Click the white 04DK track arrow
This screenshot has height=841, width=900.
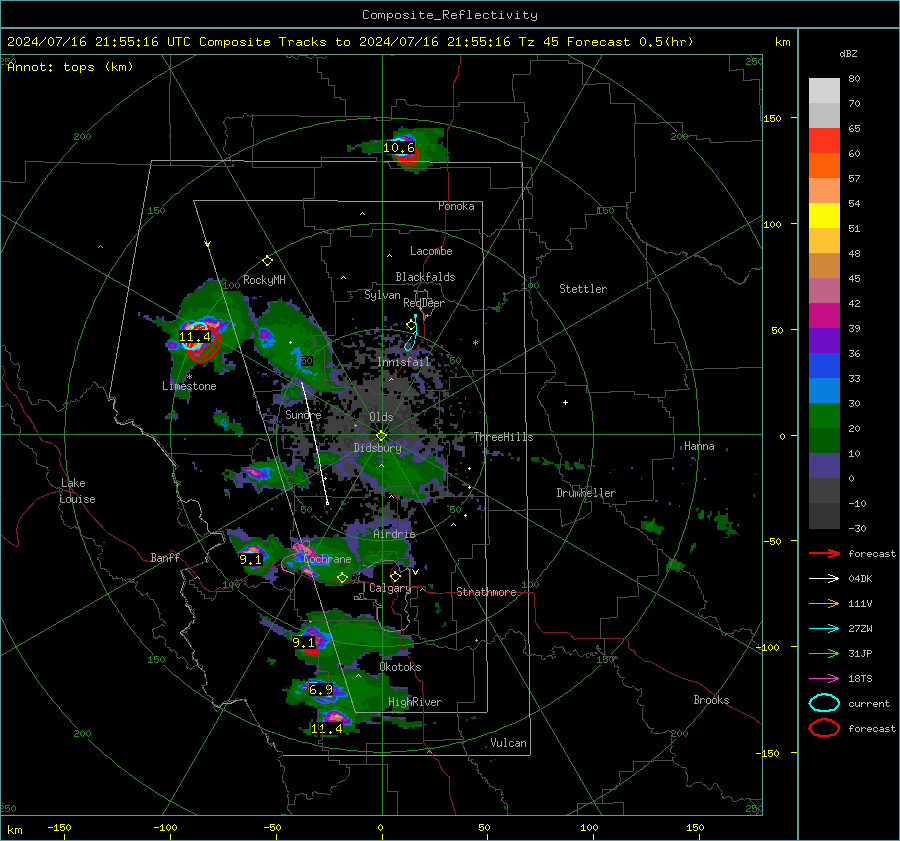(824, 578)
